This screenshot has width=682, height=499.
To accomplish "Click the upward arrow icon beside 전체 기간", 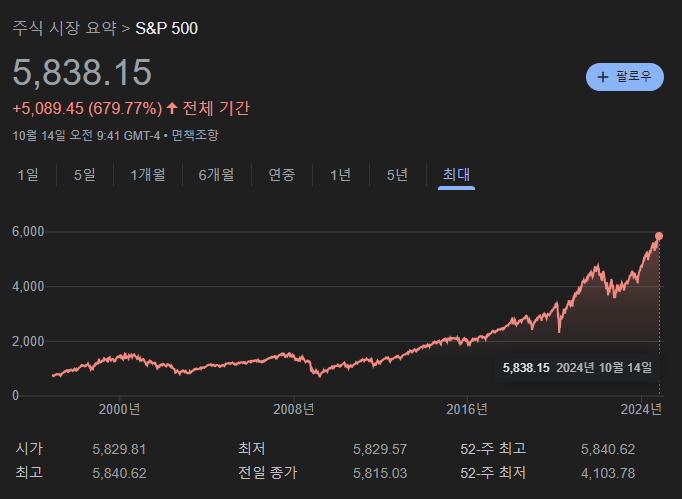I will (172, 107).
